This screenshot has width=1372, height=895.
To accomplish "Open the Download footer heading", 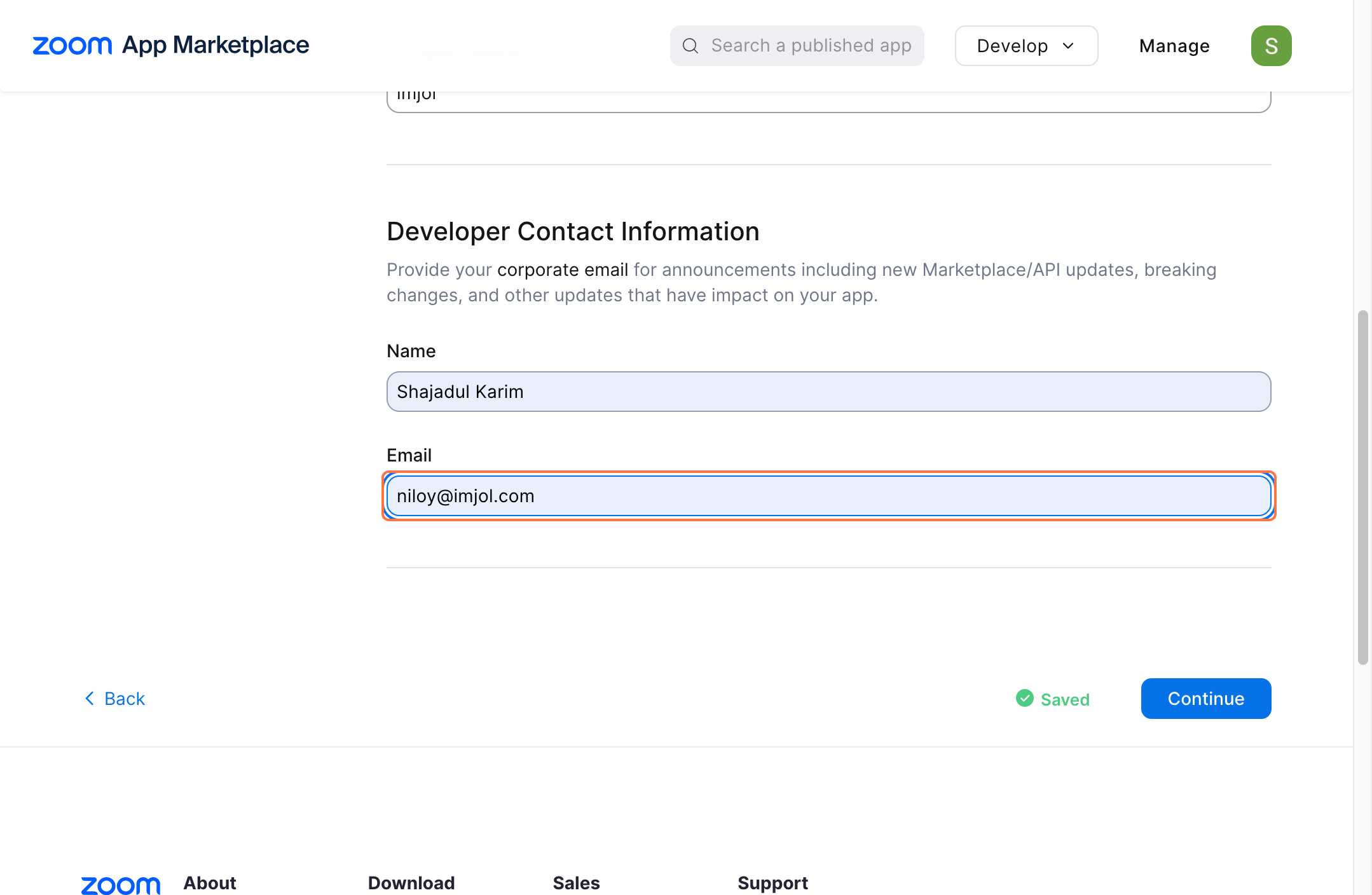I will 411,883.
